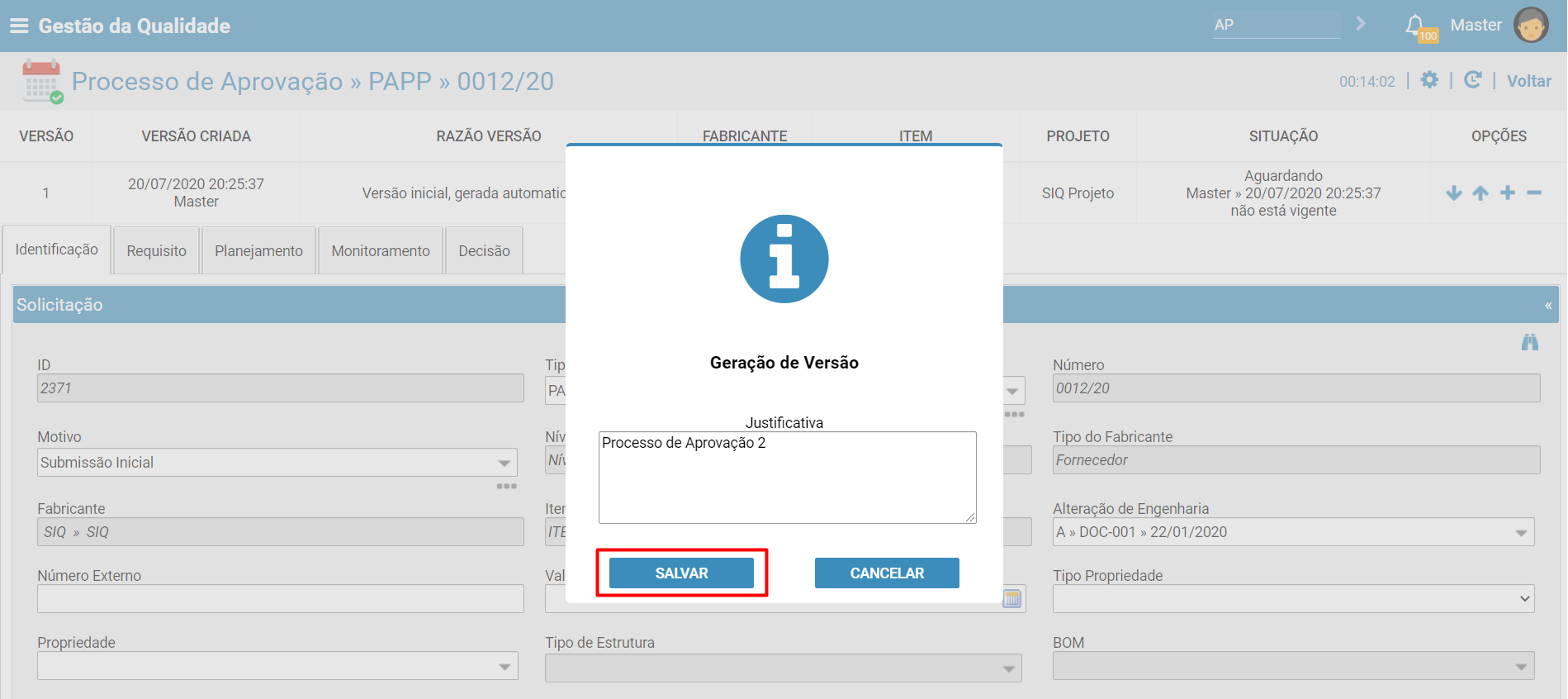Viewport: 1568px width, 699px height.
Task: Switch to the Monitoramento tab
Action: pos(381,250)
